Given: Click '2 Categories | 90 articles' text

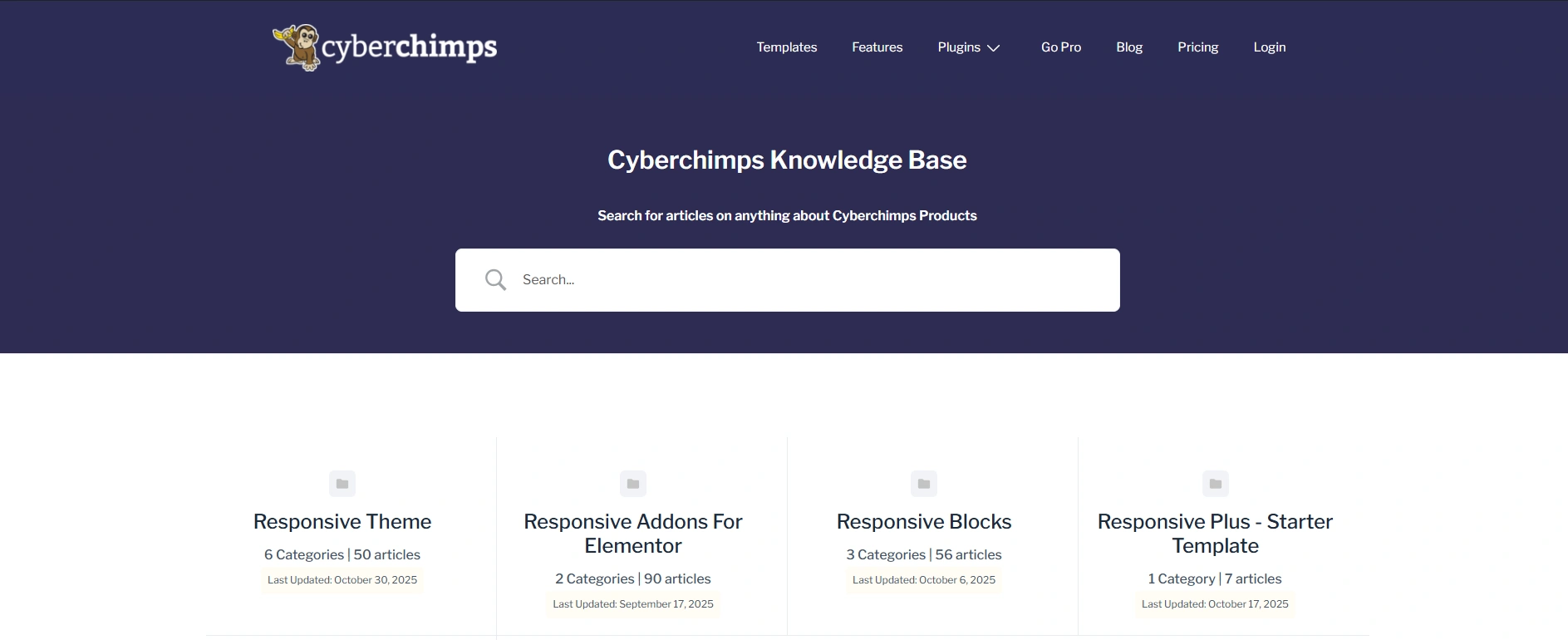Looking at the screenshot, I should 633,578.
